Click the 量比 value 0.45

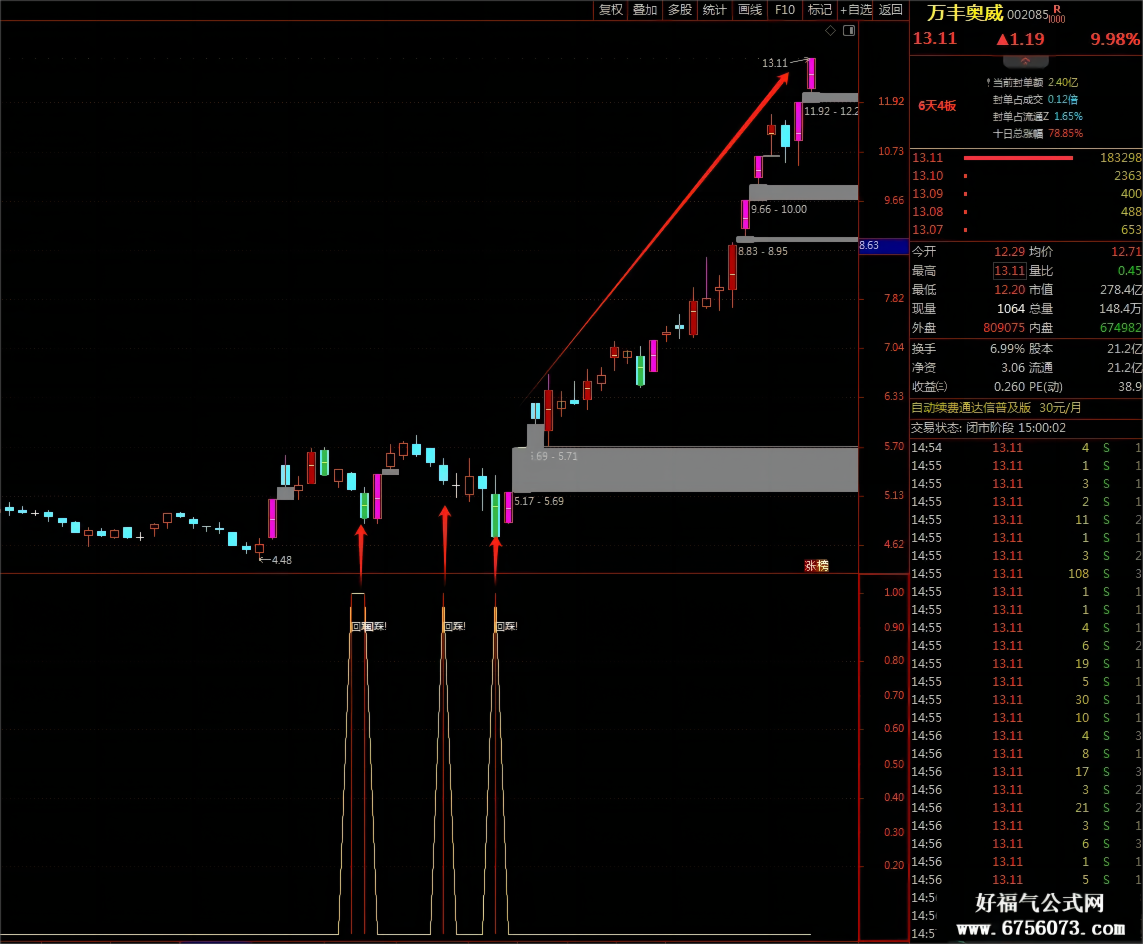point(1129,270)
